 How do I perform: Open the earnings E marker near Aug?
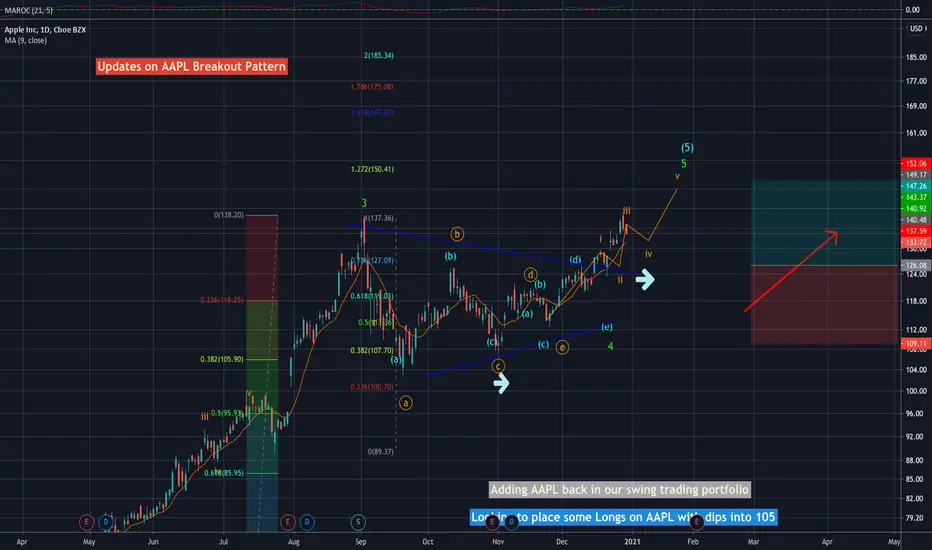[x=288, y=522]
